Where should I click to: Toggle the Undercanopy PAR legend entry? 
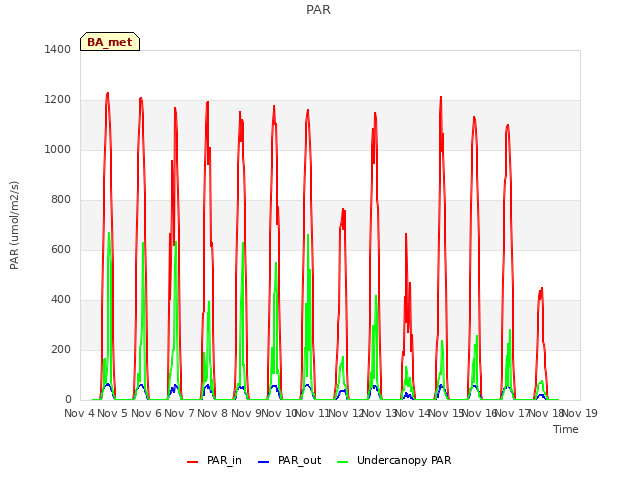pyautogui.click(x=394, y=460)
